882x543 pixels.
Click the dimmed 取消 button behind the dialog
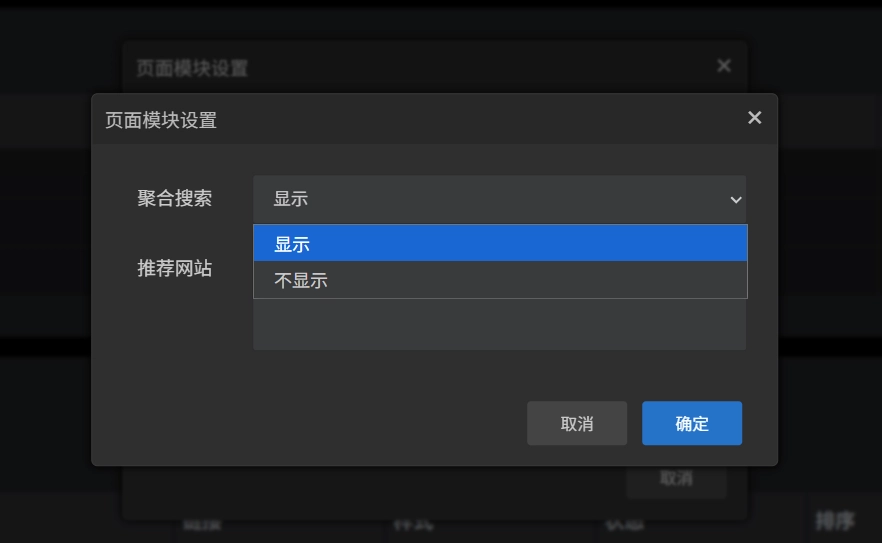tap(676, 479)
